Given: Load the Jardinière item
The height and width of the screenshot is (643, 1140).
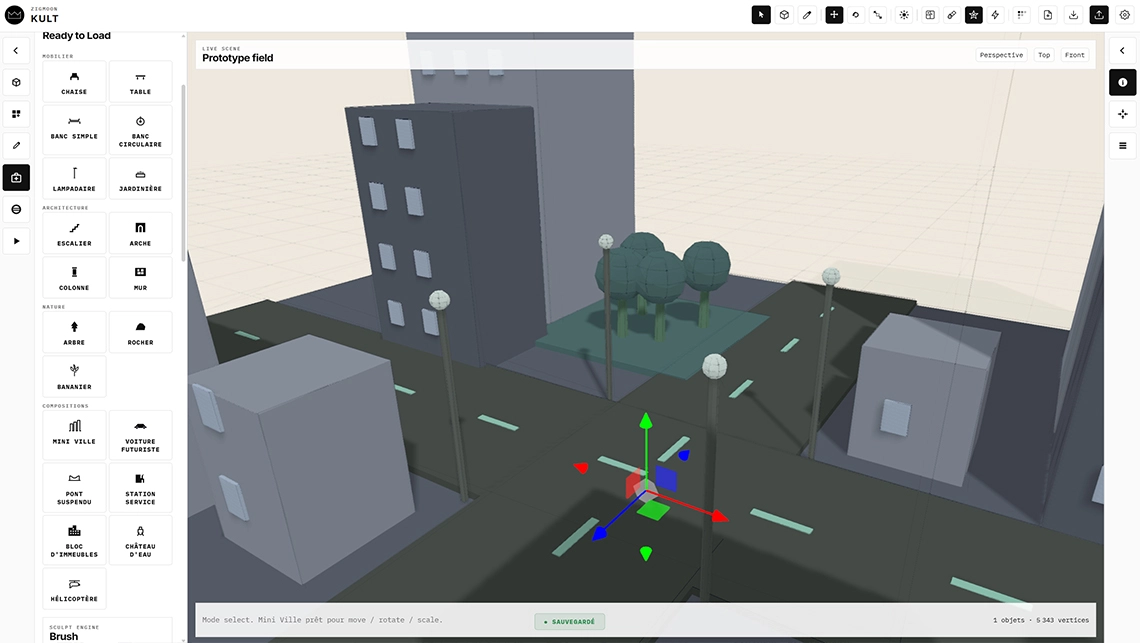Looking at the screenshot, I should 140,178.
